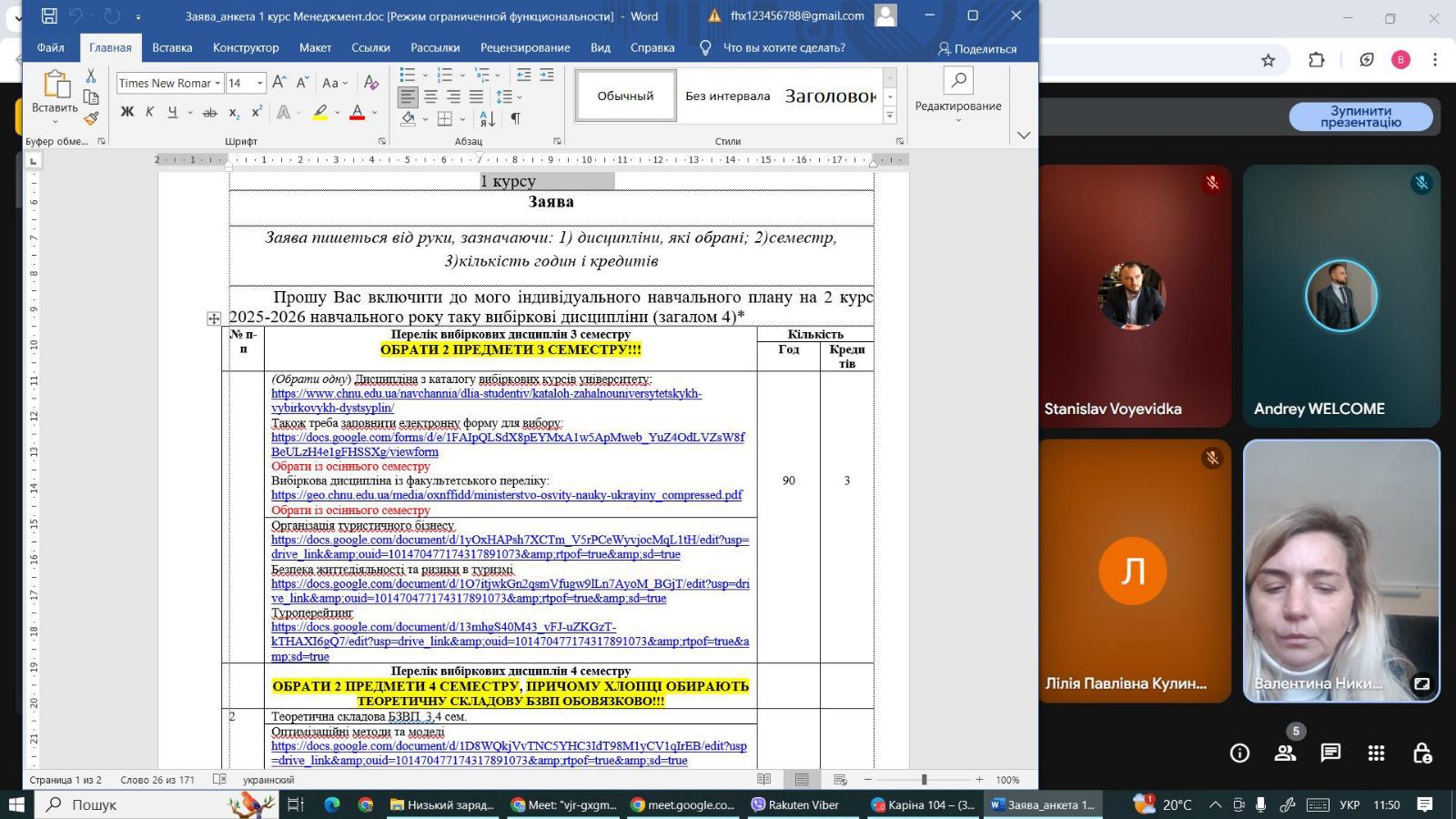Click the table move handle cross icon
The height and width of the screenshot is (819, 1456).
tap(214, 318)
